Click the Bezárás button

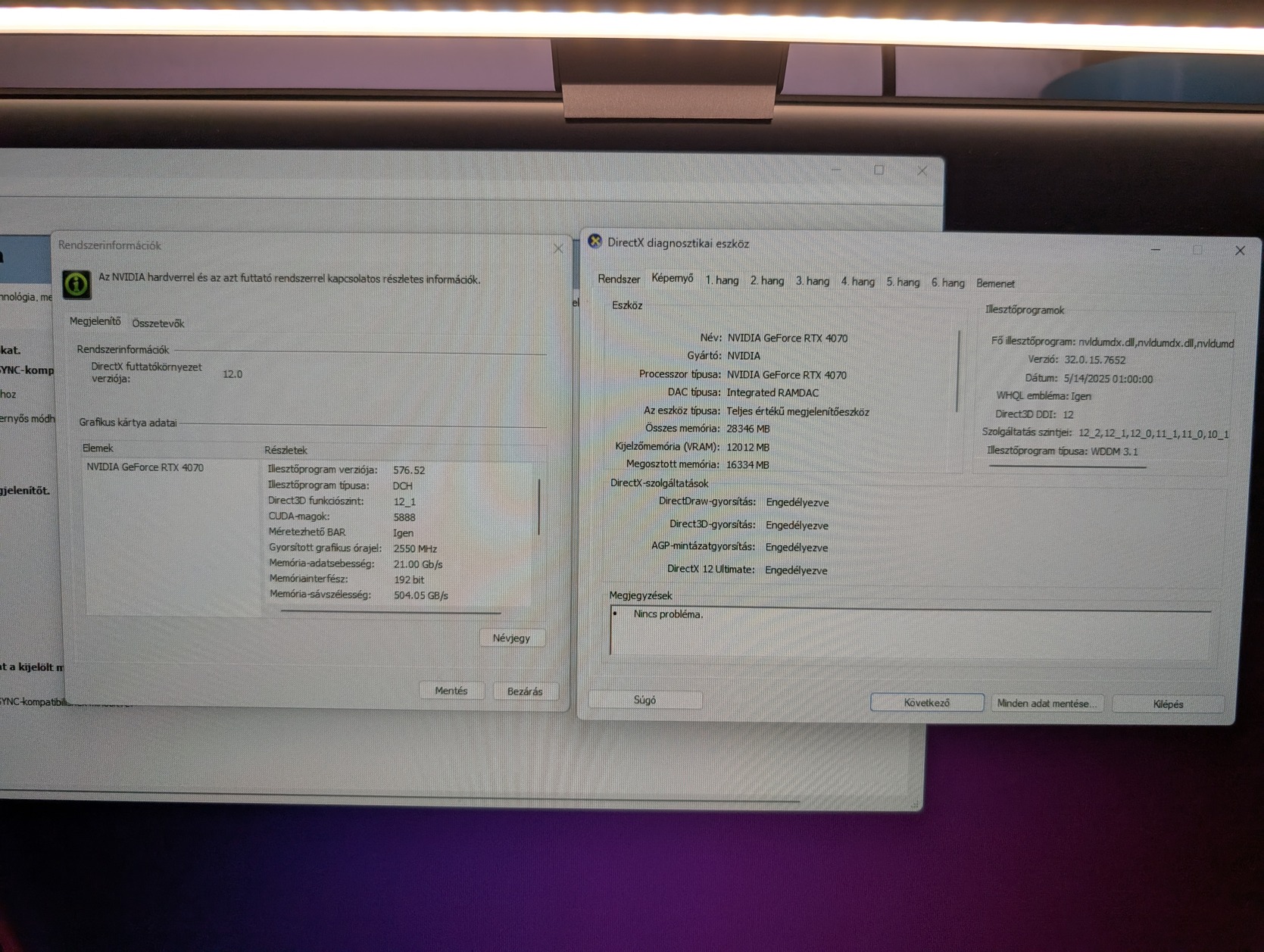click(x=525, y=691)
